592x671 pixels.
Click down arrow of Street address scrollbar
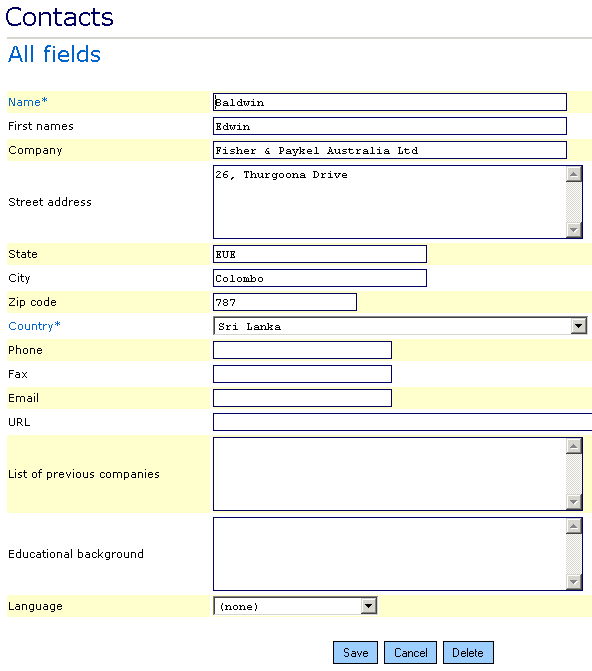574,230
